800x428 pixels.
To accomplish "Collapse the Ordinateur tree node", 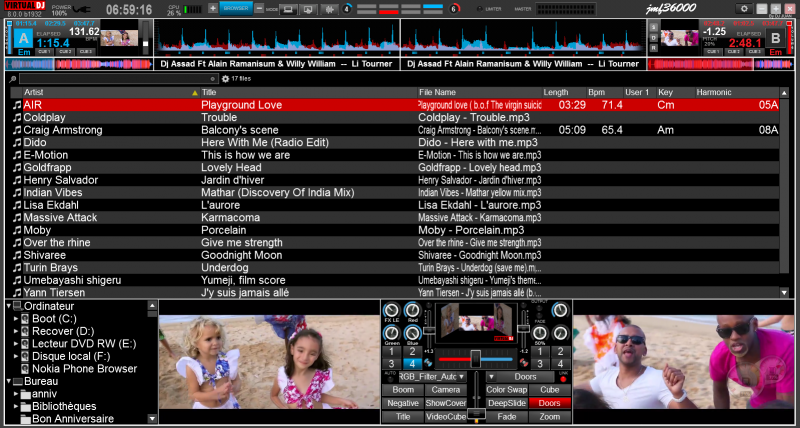I will [x=10, y=306].
